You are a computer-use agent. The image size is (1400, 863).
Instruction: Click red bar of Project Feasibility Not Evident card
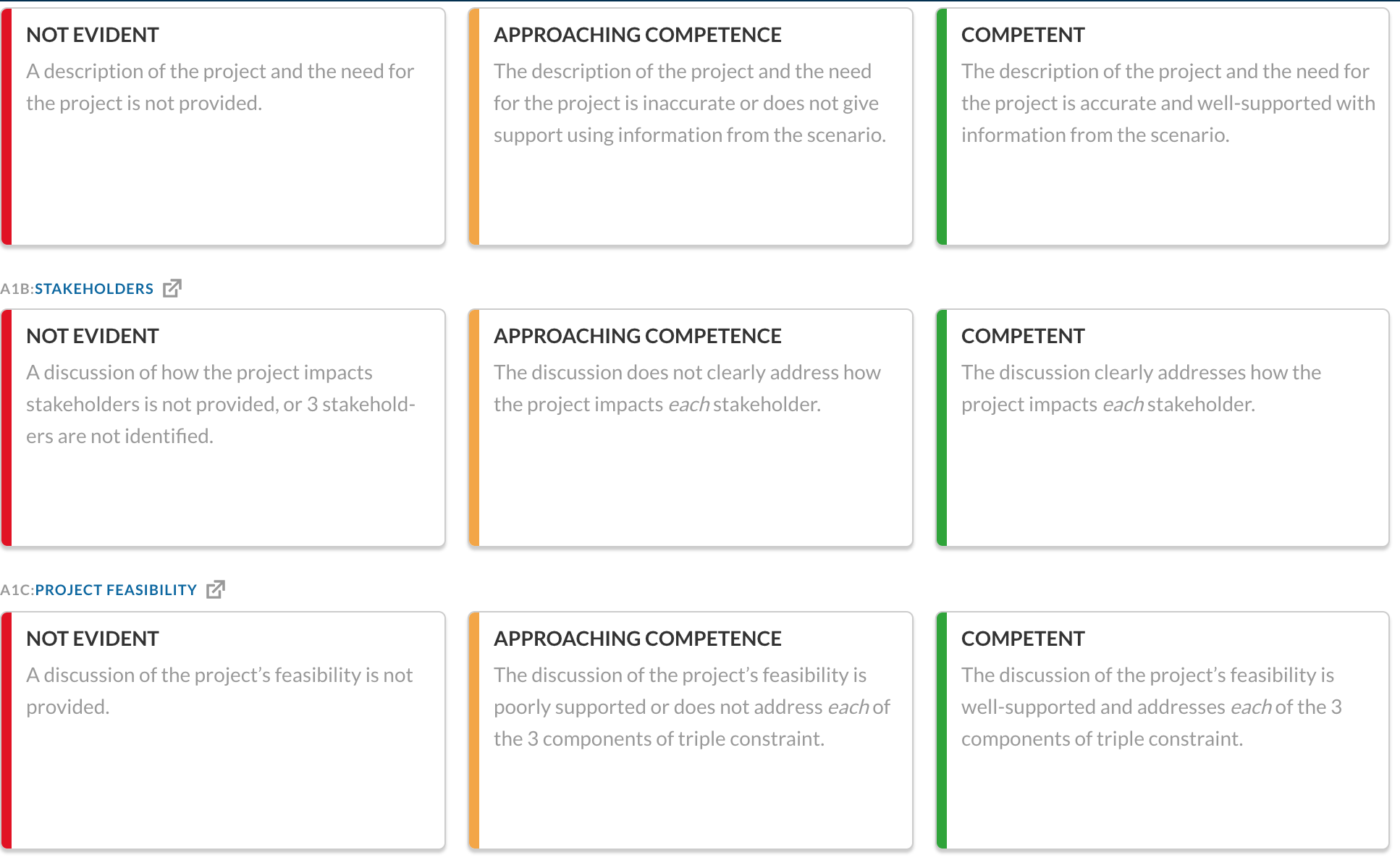[7, 731]
